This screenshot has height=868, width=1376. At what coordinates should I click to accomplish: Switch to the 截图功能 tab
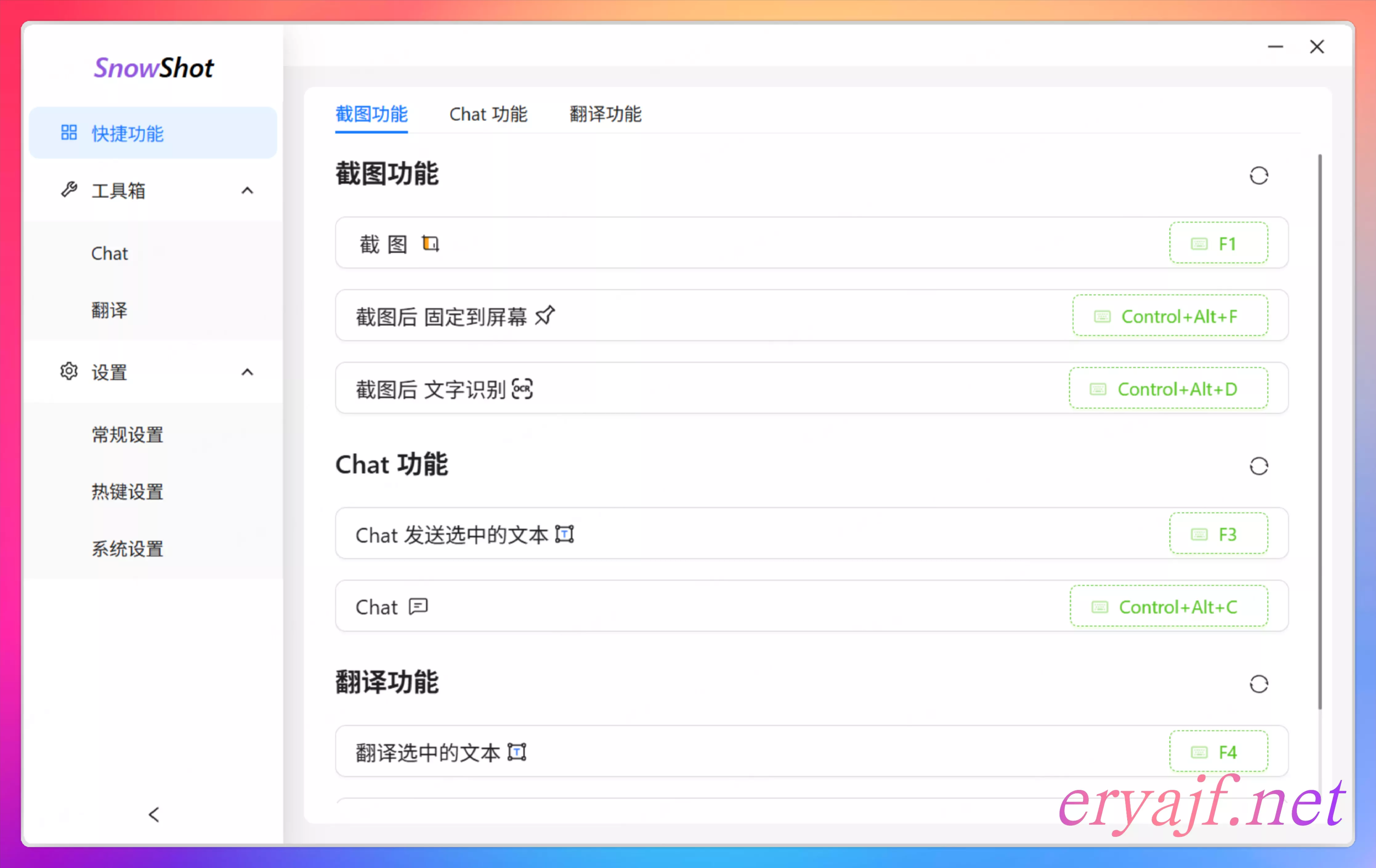coord(371,114)
